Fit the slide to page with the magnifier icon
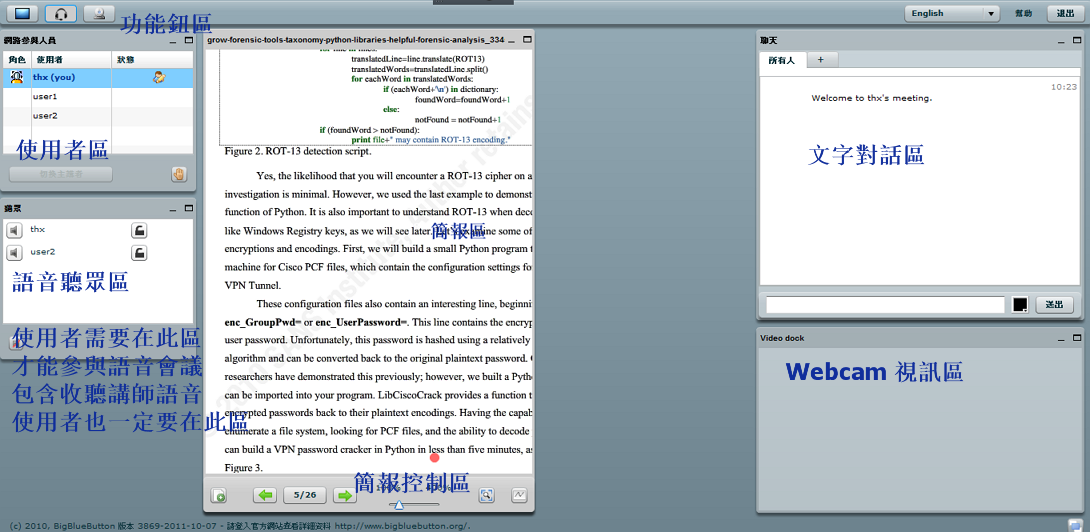1090x532 pixels. click(x=487, y=495)
